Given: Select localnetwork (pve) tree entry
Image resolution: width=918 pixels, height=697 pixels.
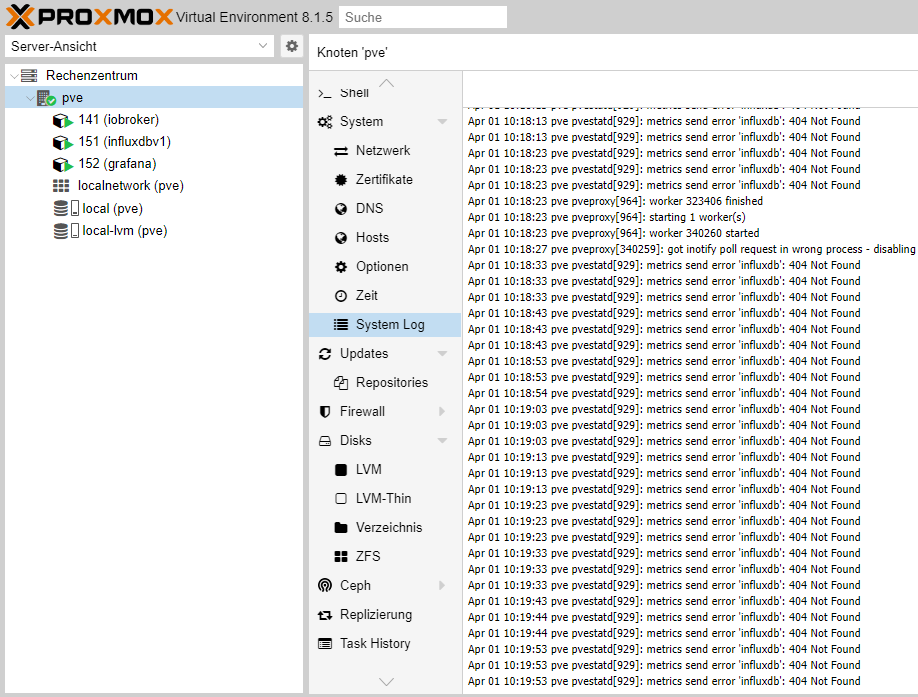Looking at the screenshot, I should coord(131,186).
